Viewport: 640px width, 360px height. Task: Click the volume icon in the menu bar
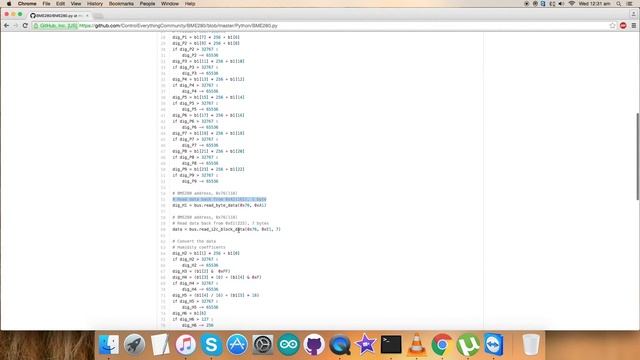(561, 4)
